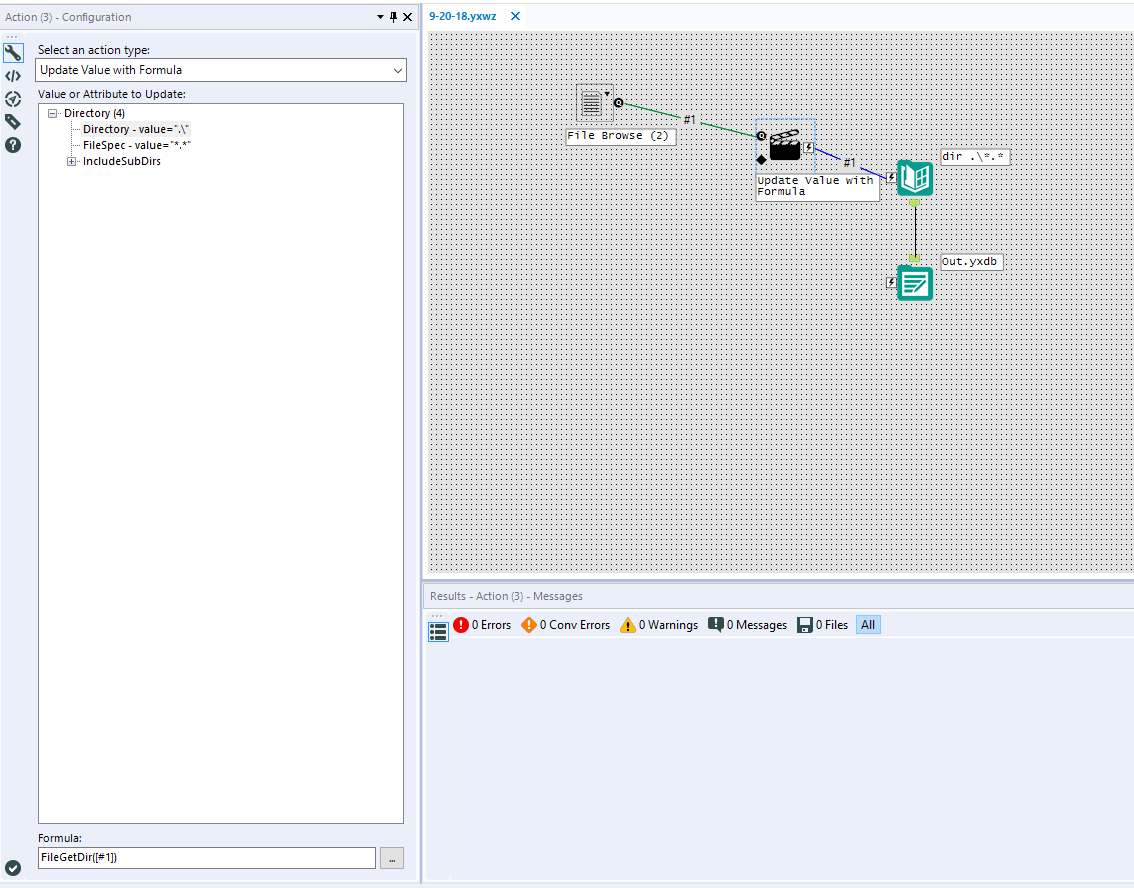Open the Select an action type dropdown
Viewport: 1134px width, 888px height.
398,70
